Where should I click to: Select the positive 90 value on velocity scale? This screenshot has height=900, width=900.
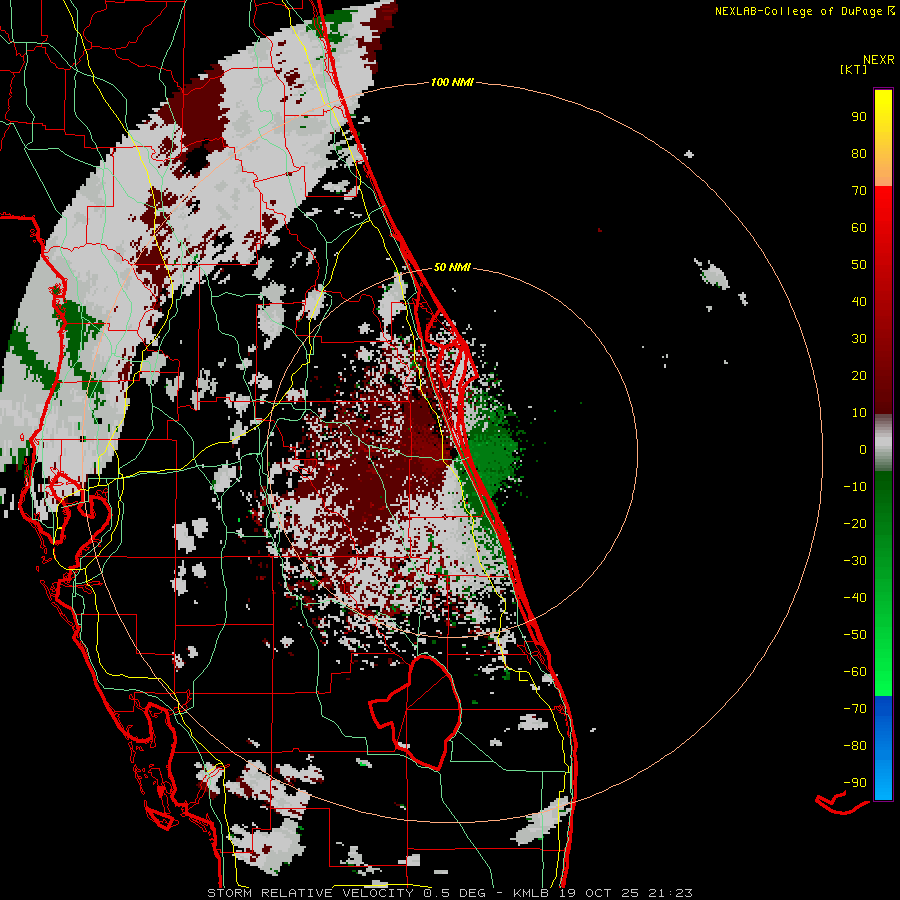(859, 117)
